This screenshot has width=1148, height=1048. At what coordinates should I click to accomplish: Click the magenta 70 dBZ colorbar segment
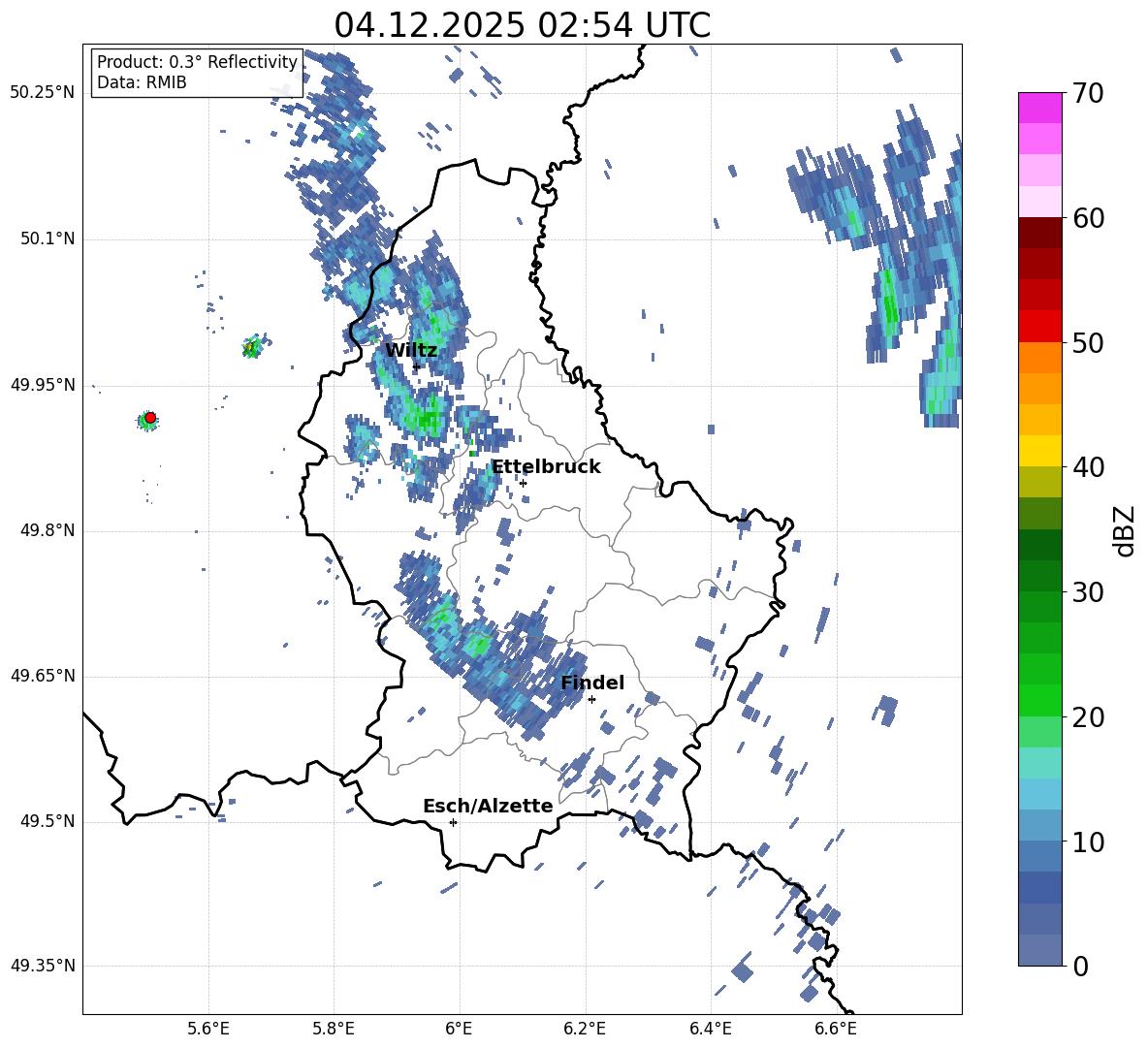pyautogui.click(x=1039, y=108)
